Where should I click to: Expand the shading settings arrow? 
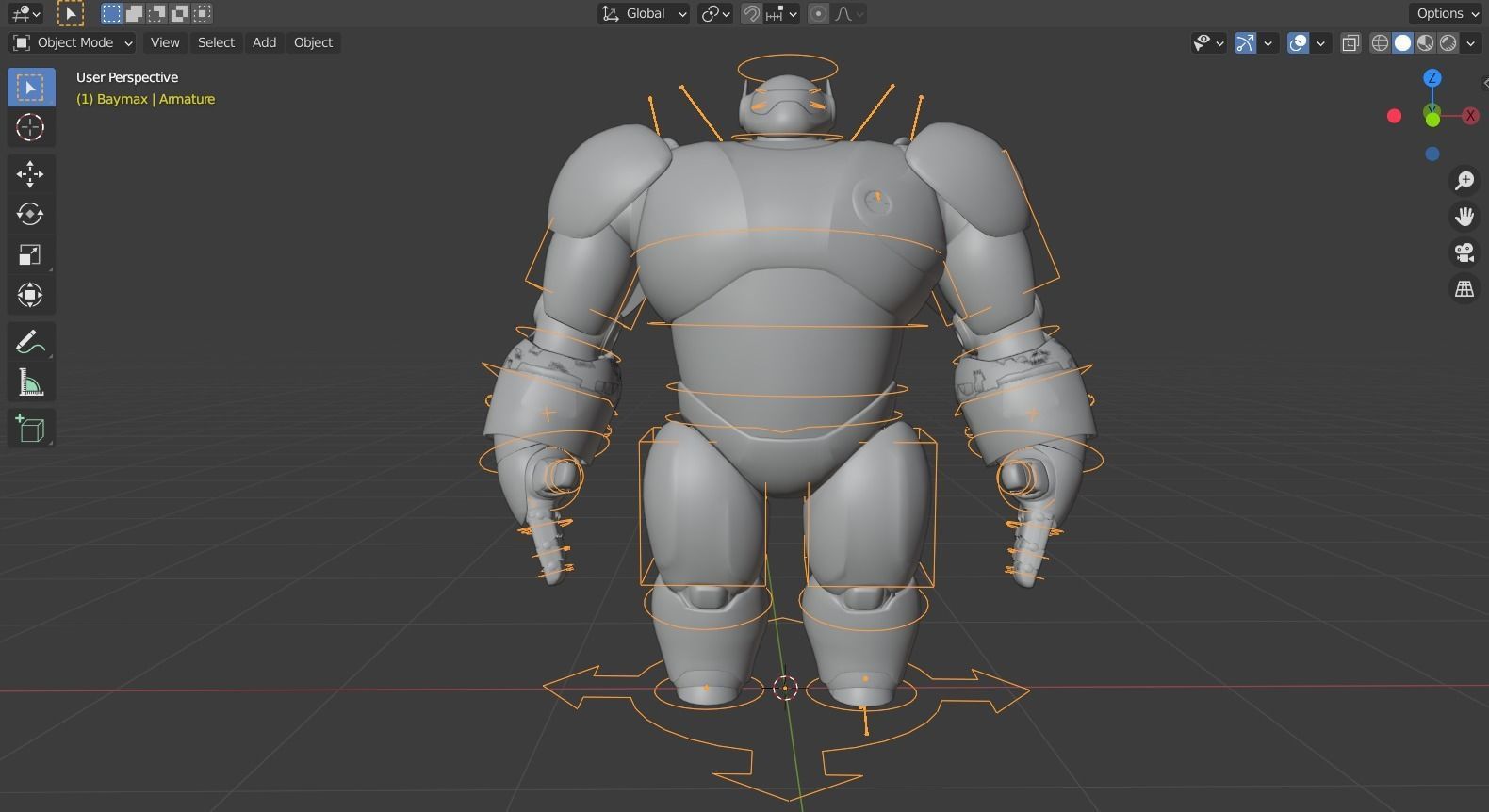1470,42
